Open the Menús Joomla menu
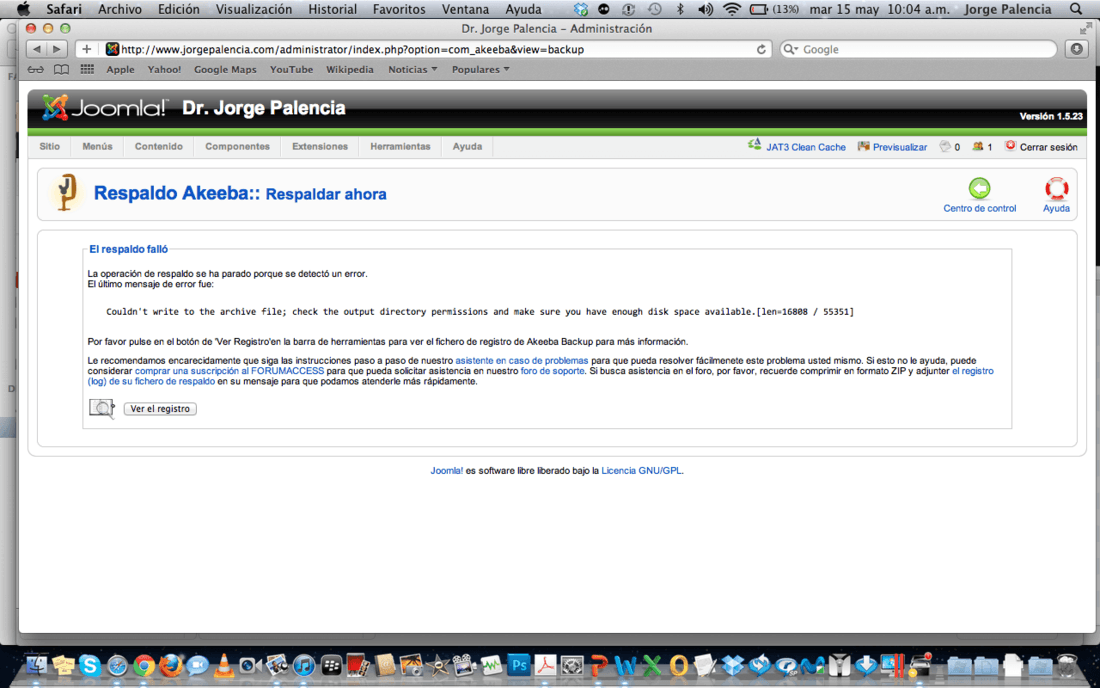The width and height of the screenshot is (1100, 688). pyautogui.click(x=97, y=146)
